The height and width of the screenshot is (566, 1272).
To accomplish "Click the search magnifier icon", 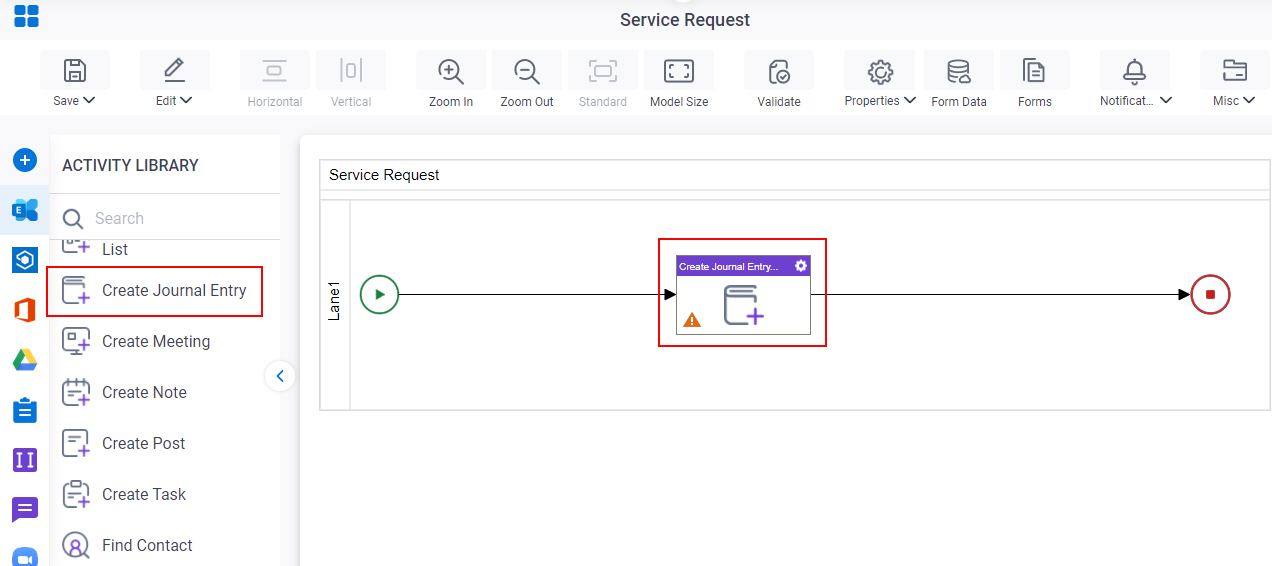I will [x=73, y=219].
